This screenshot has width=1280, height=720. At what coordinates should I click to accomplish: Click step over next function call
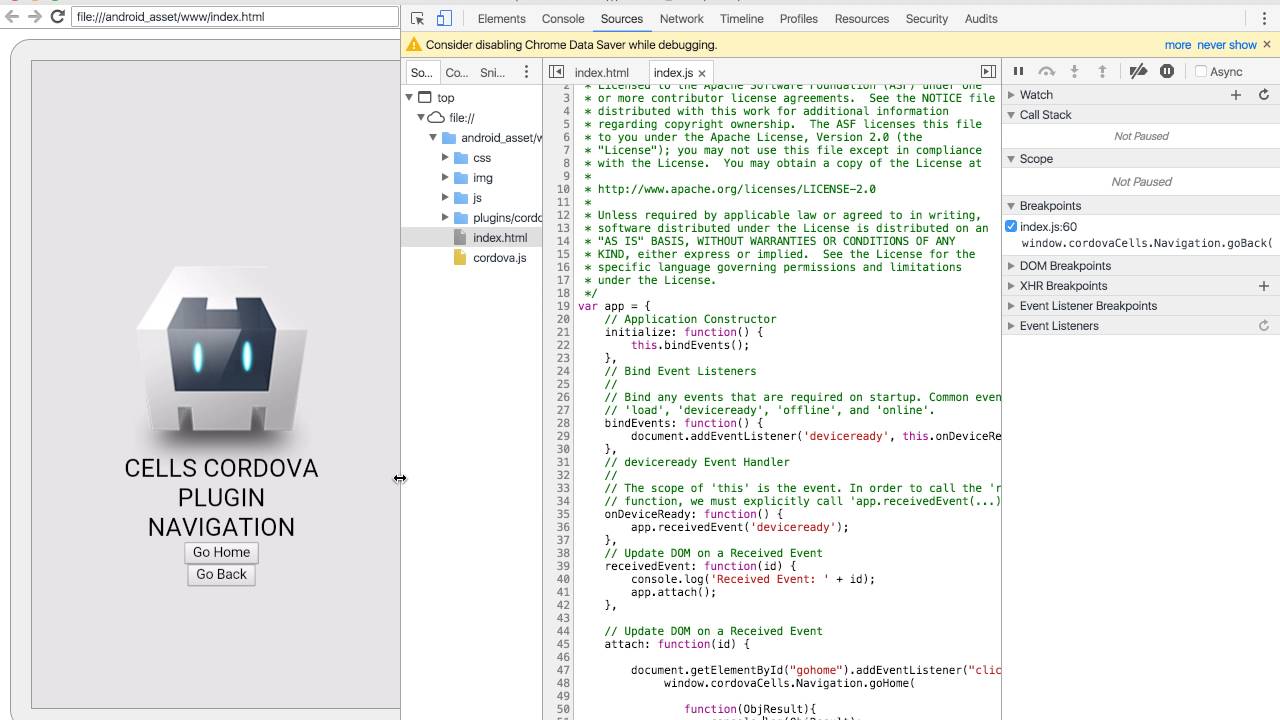(x=1046, y=71)
